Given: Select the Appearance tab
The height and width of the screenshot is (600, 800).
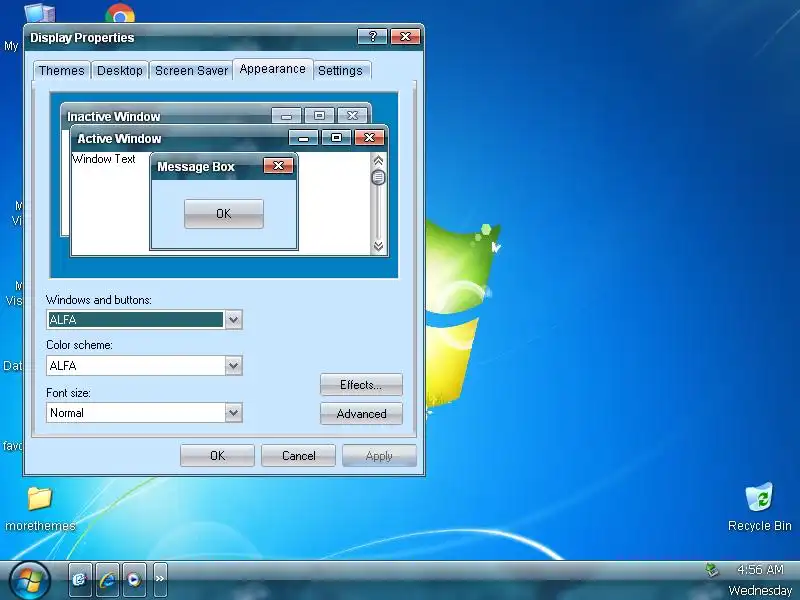Looking at the screenshot, I should pyautogui.click(x=272, y=69).
